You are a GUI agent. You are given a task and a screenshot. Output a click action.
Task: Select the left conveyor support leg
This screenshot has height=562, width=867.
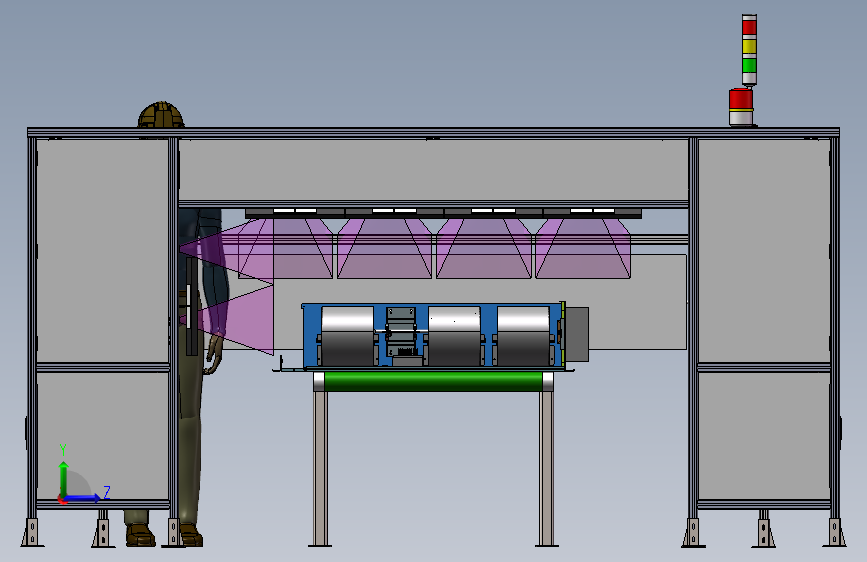[x=320, y=468]
